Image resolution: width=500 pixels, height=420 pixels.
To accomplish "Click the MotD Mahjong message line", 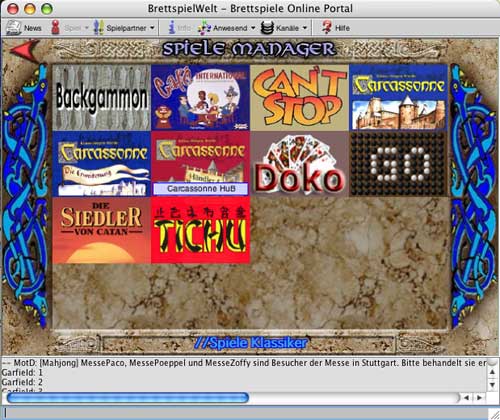I will (x=244, y=363).
